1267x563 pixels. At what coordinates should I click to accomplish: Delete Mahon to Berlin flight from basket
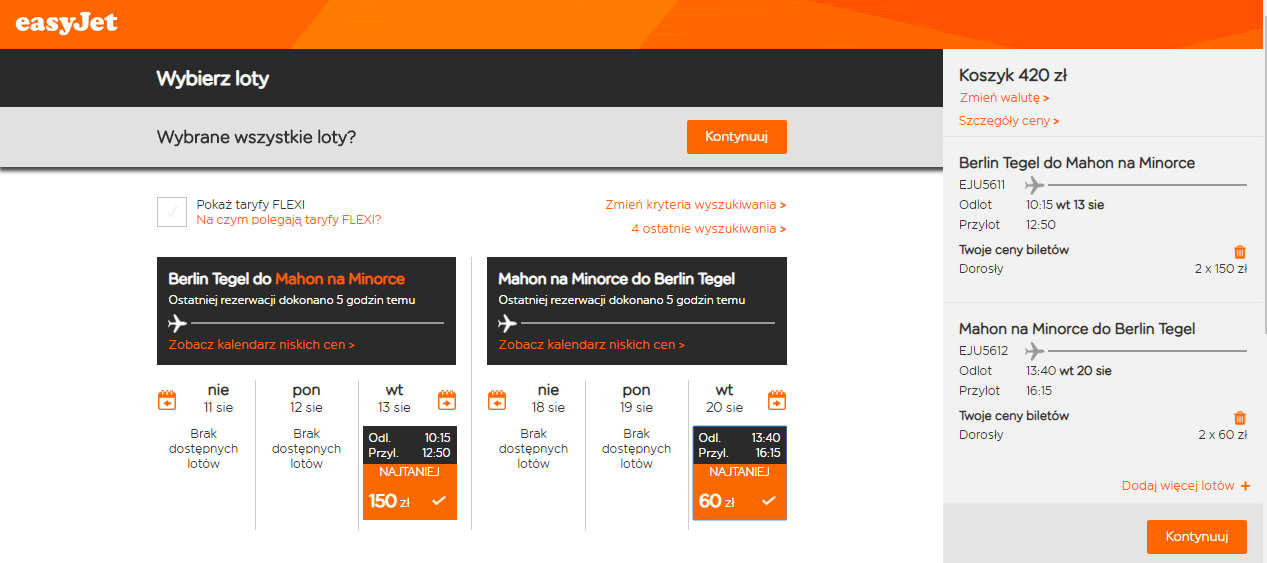pos(1240,419)
